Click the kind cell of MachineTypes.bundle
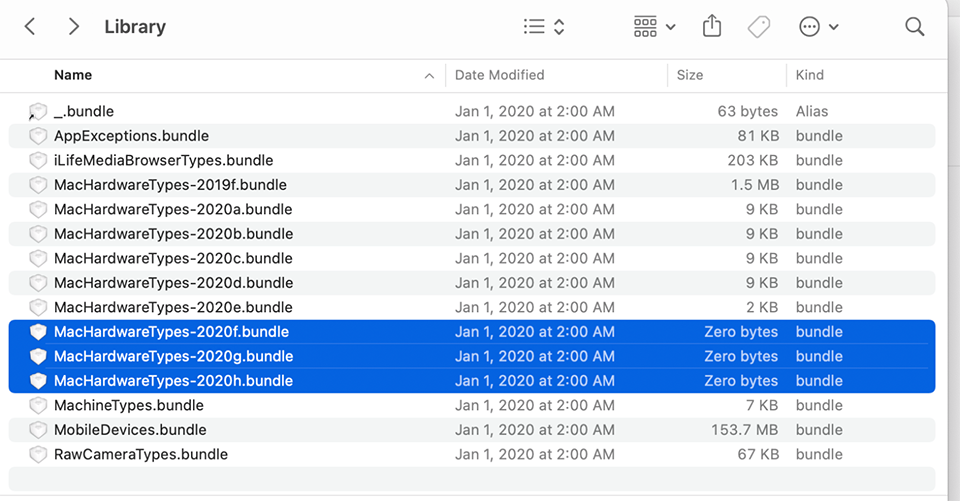The image size is (960, 501). point(819,405)
